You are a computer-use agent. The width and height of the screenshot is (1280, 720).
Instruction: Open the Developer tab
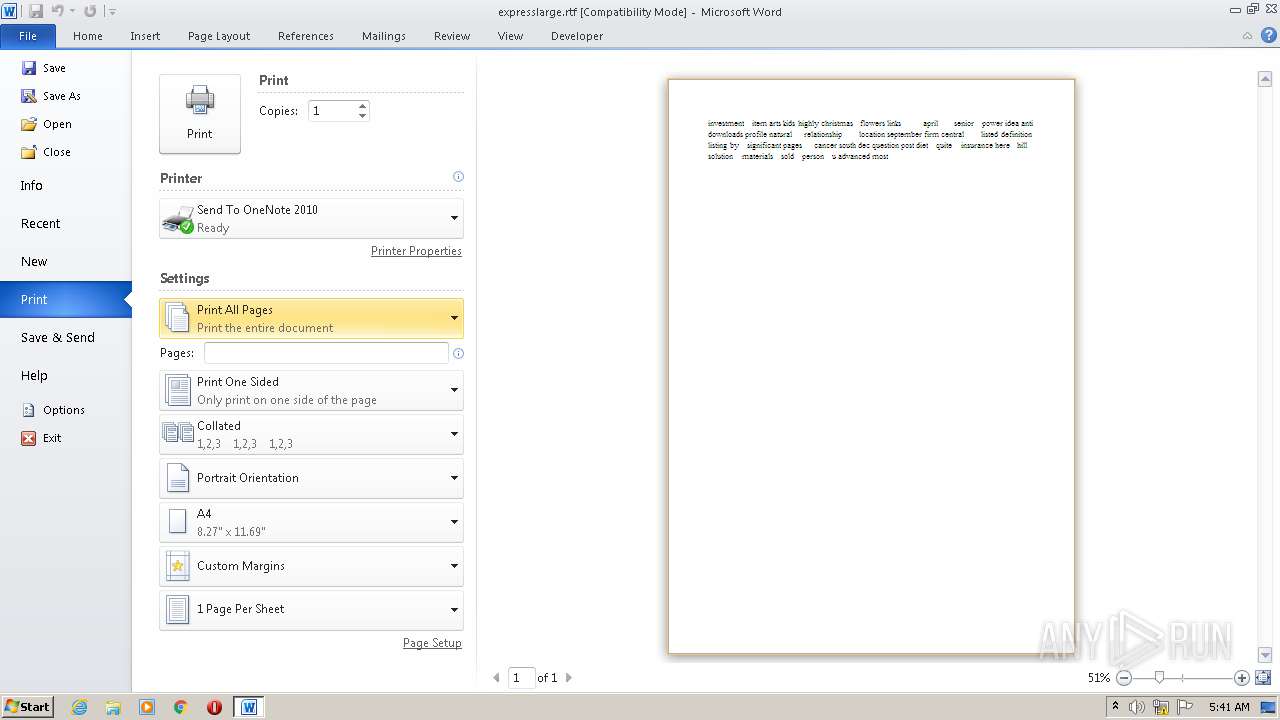point(577,36)
